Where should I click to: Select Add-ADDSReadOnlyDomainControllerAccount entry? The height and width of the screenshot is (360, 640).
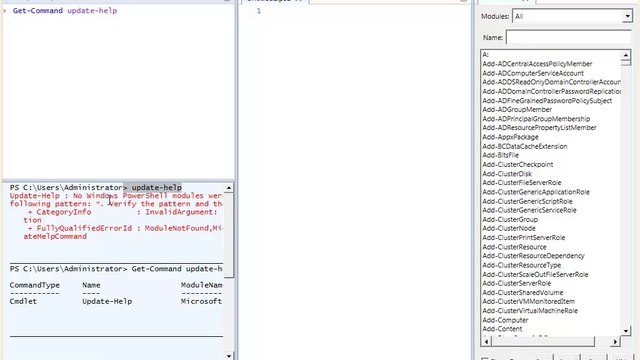551,82
